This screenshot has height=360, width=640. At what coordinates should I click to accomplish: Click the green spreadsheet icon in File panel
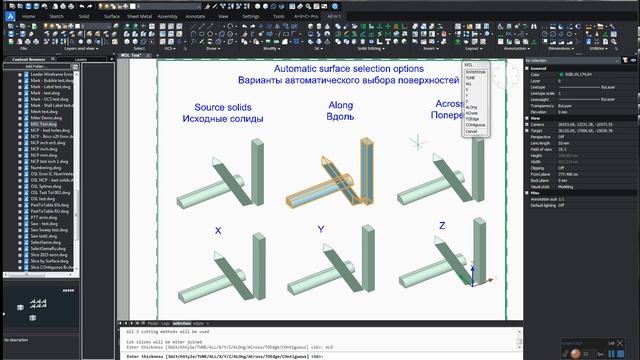pyautogui.click(x=11, y=42)
